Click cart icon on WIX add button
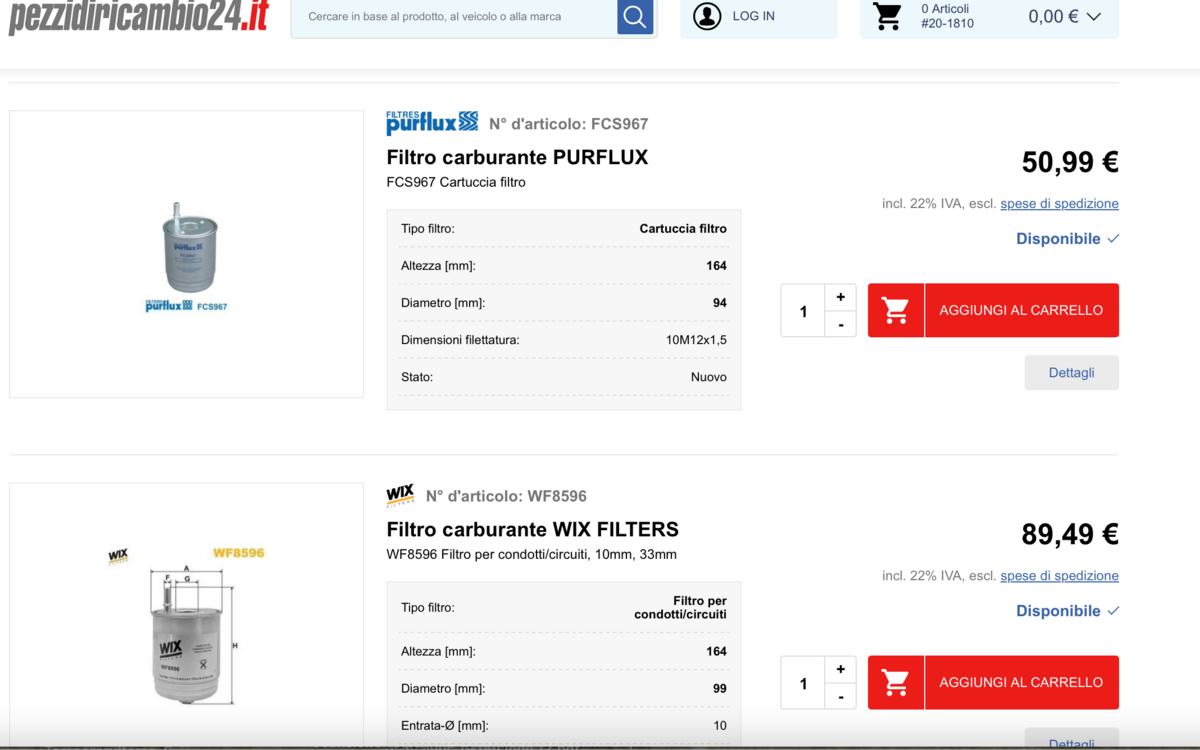Screen dimensions: 1200x750 coord(896,682)
